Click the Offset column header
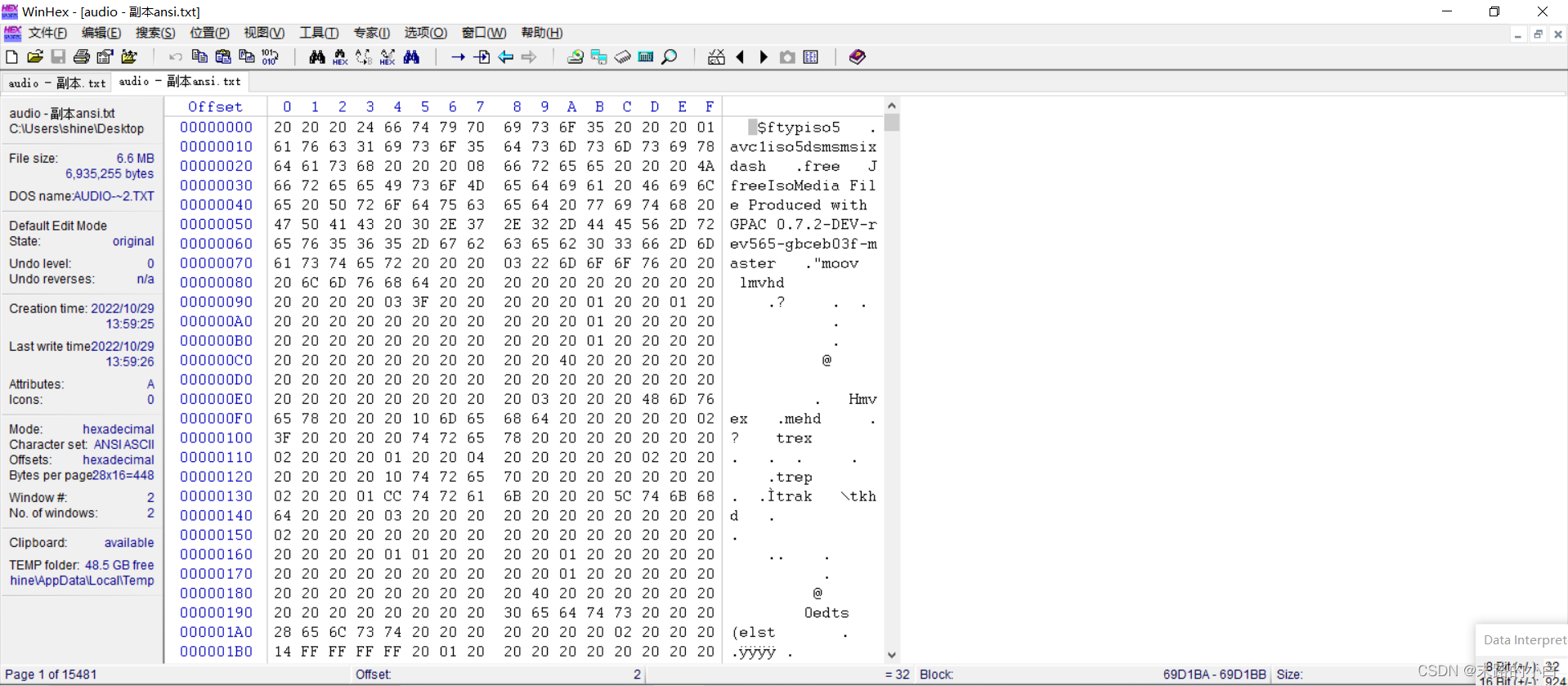This screenshot has width=1568, height=686. click(215, 106)
